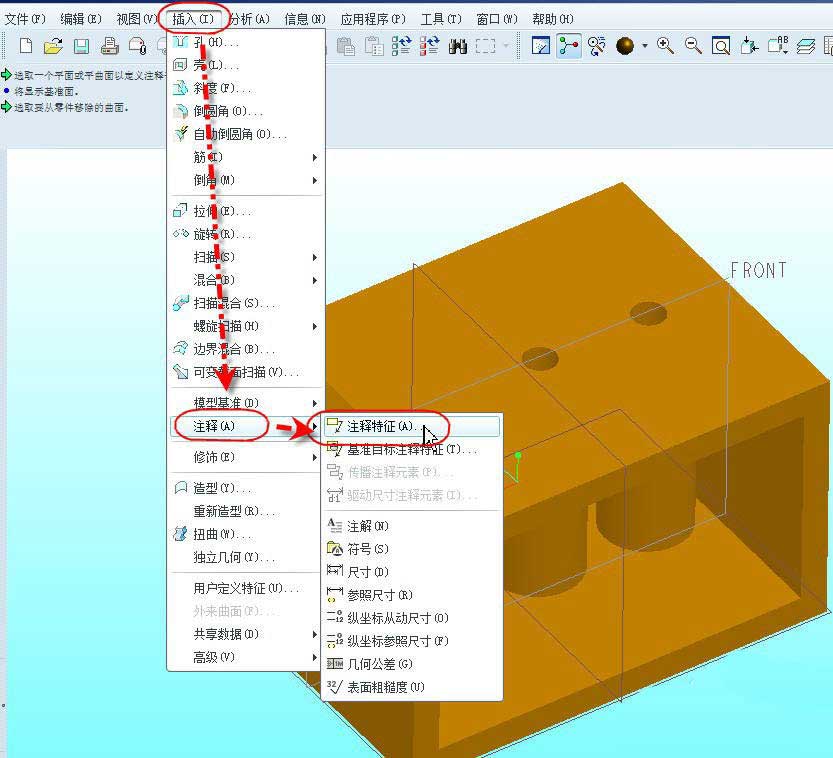Click the Refit view icon

(x=722, y=46)
